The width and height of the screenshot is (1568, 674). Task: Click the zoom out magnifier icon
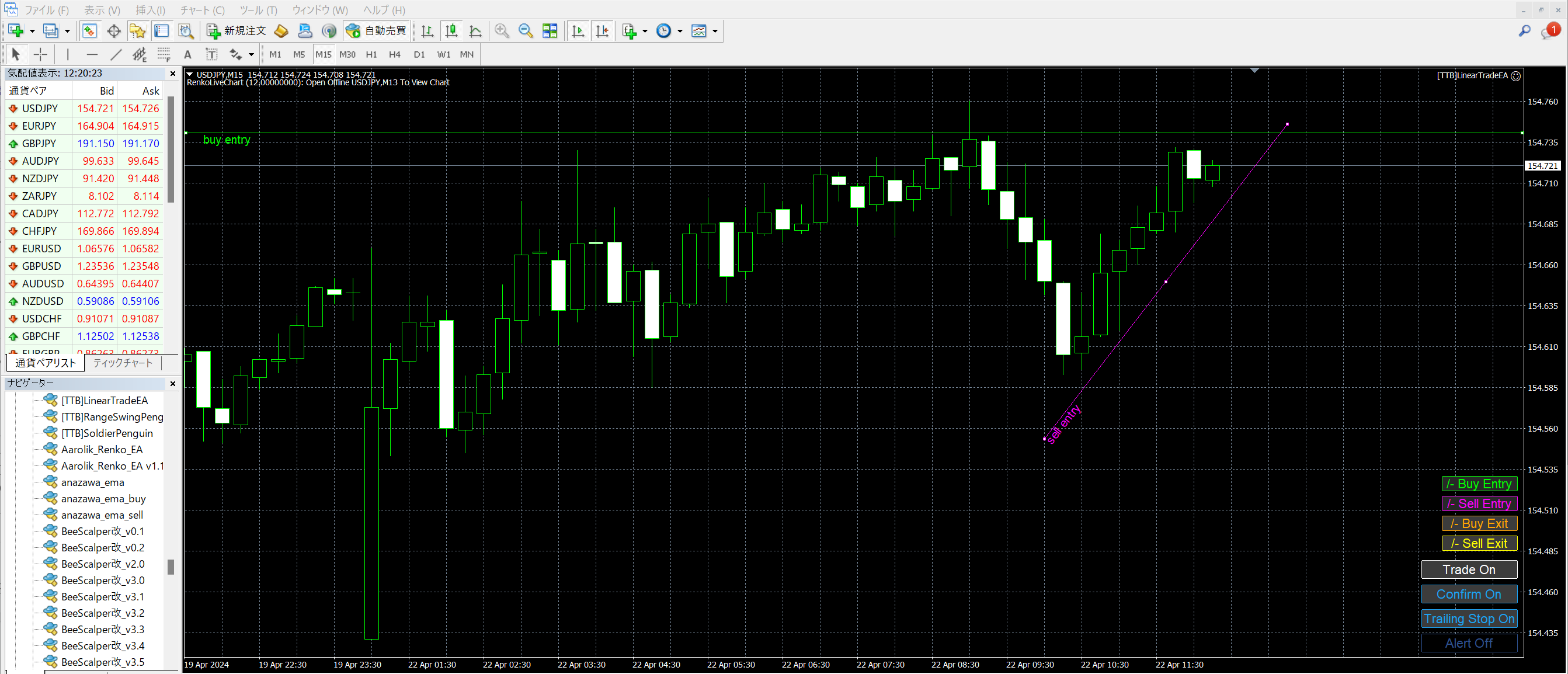(526, 31)
